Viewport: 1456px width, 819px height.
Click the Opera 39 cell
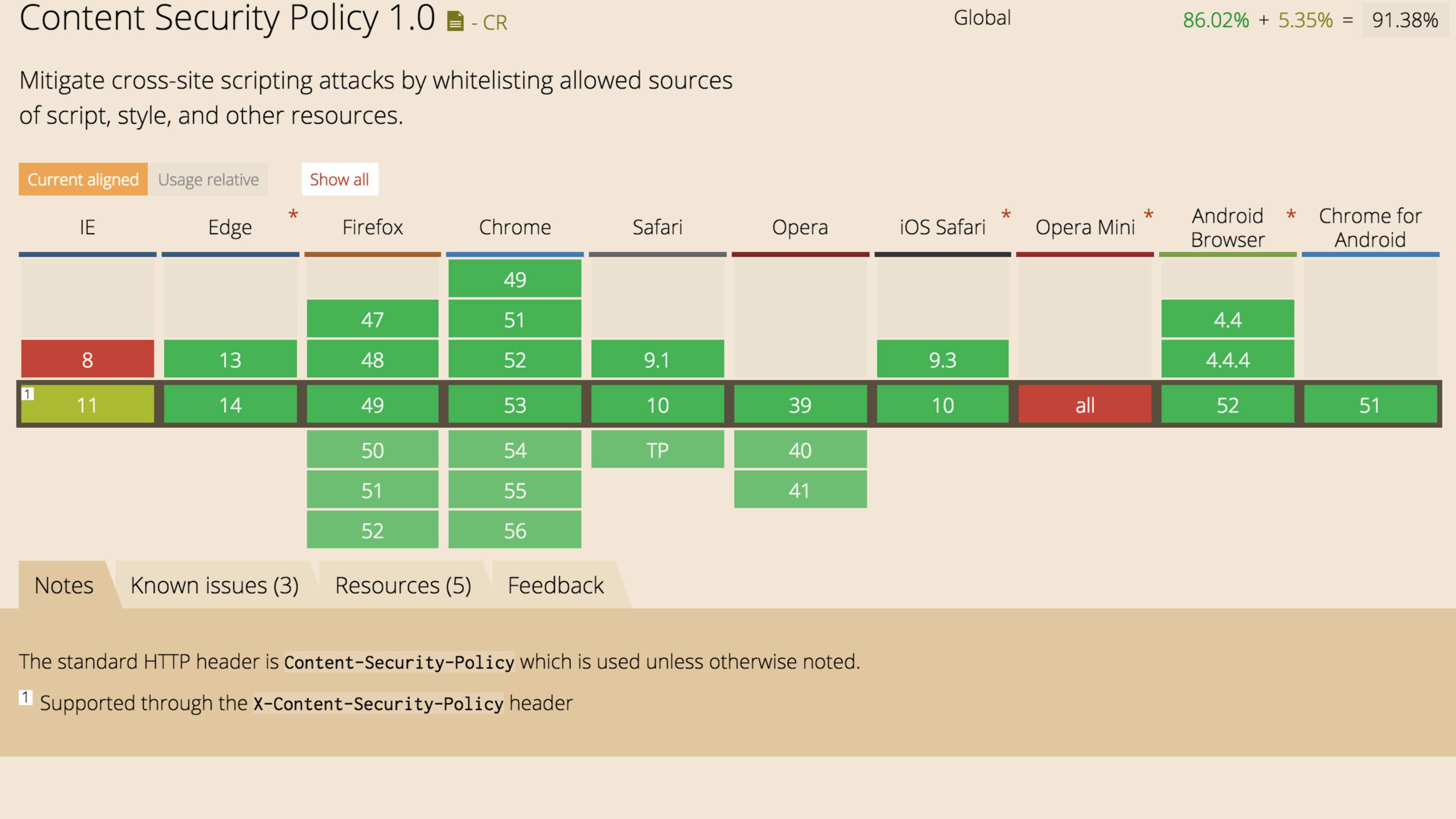point(800,404)
